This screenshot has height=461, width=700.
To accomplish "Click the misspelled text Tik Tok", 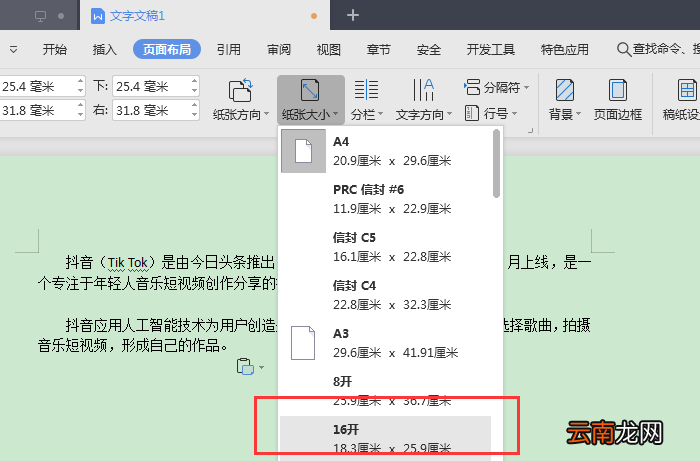I will pos(128,263).
